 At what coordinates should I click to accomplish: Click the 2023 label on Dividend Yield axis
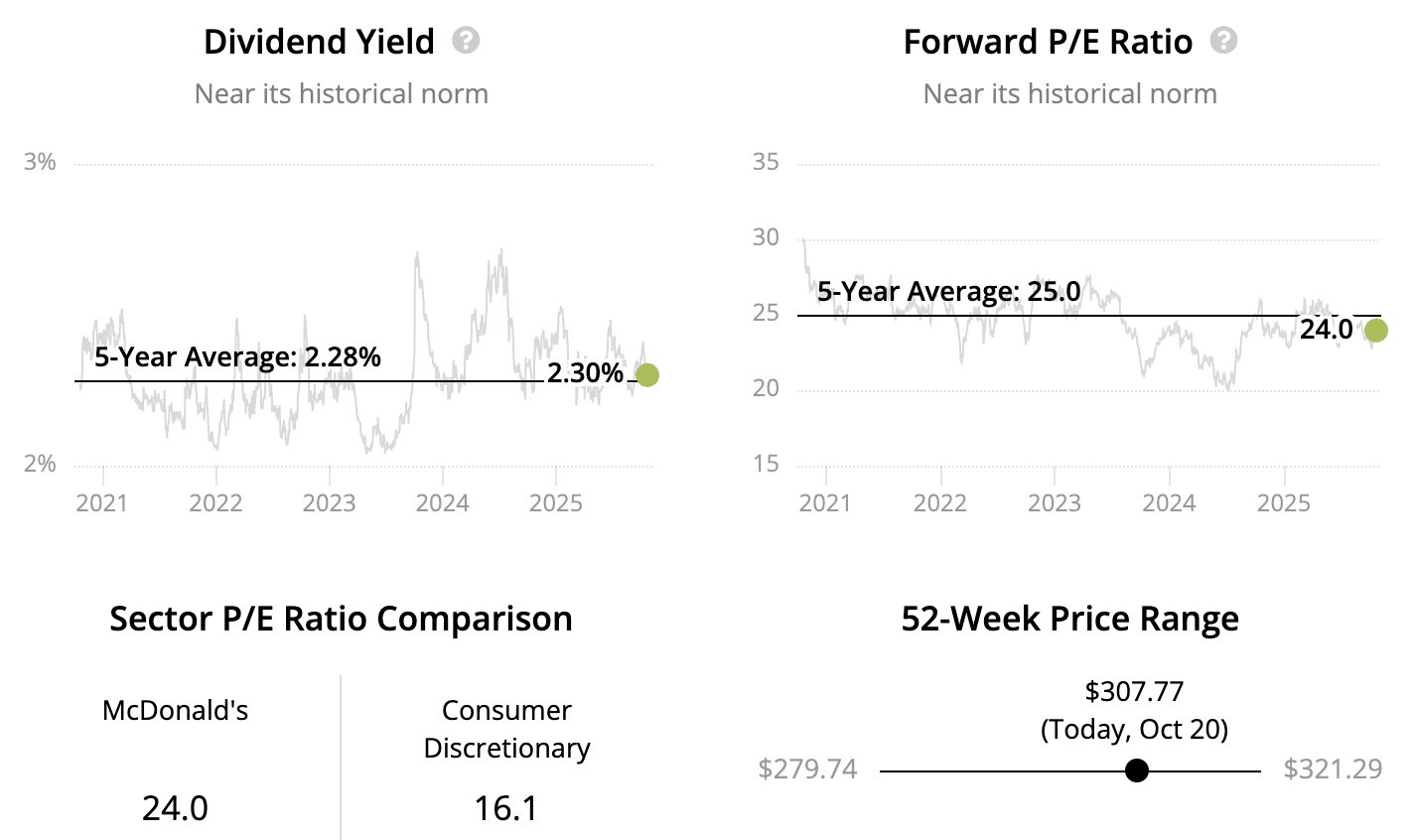pyautogui.click(x=329, y=502)
